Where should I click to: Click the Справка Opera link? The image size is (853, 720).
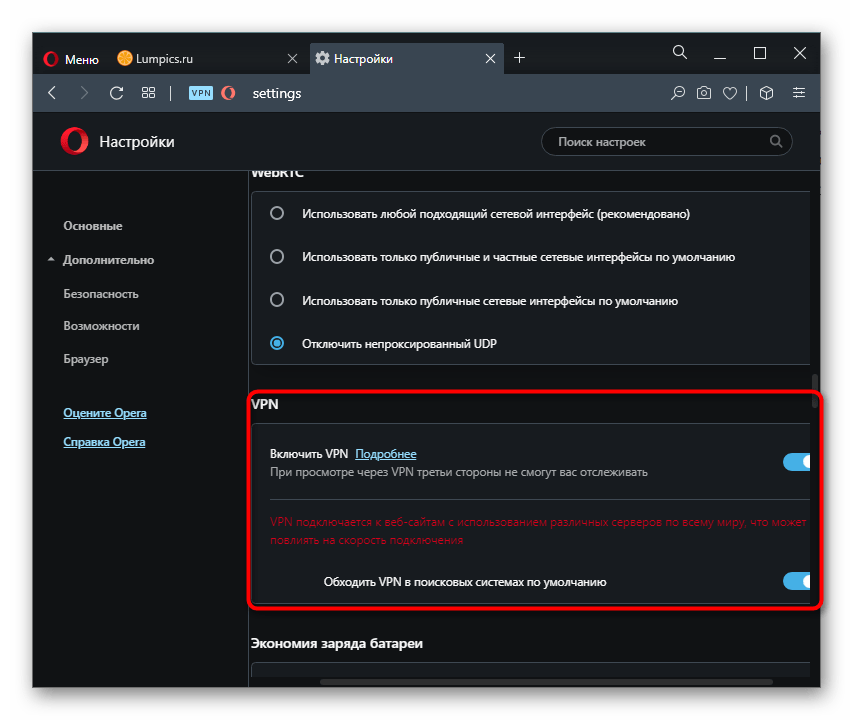click(x=104, y=442)
